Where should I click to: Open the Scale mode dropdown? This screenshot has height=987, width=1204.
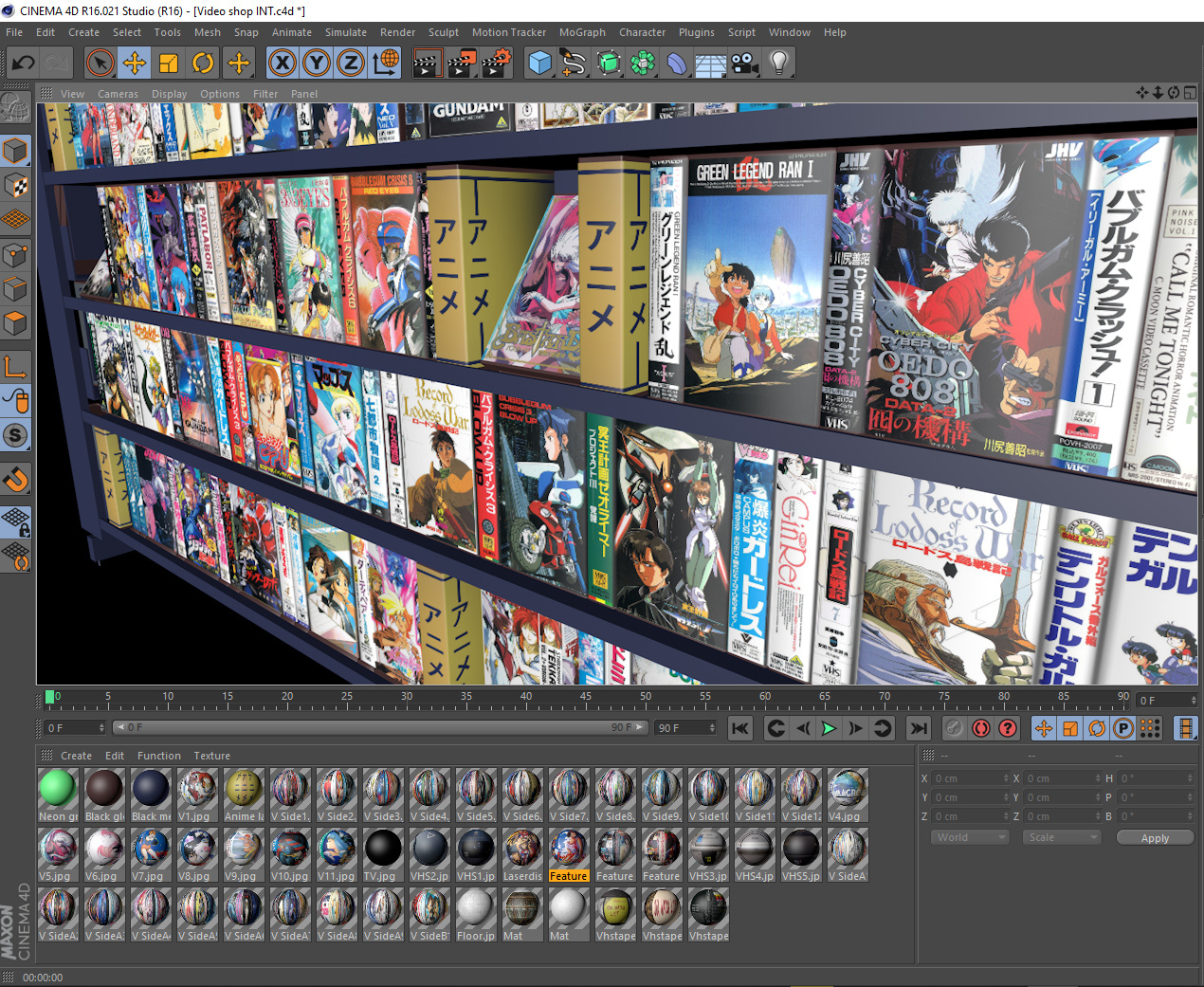tap(1062, 837)
